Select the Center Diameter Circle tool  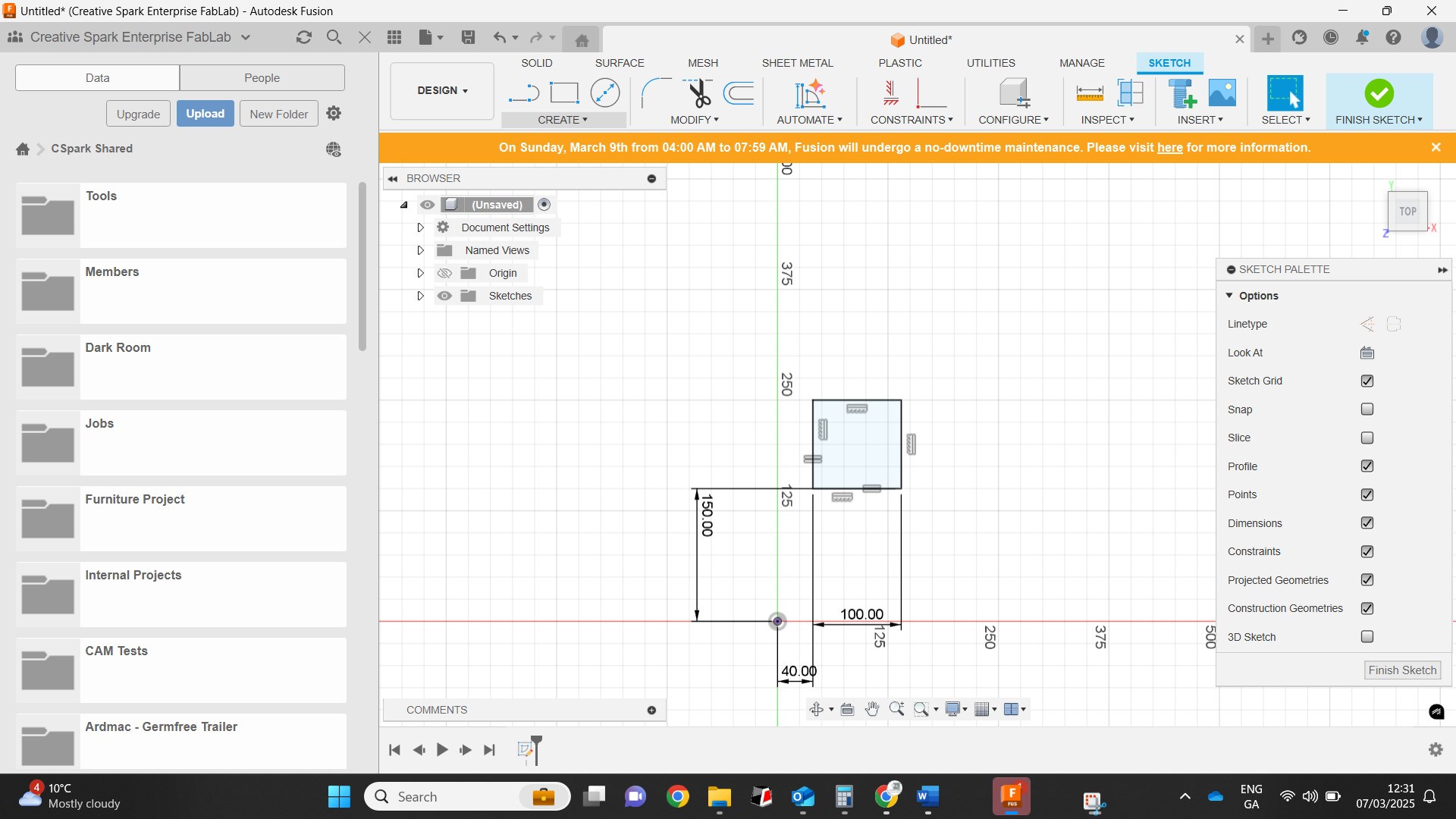[605, 93]
